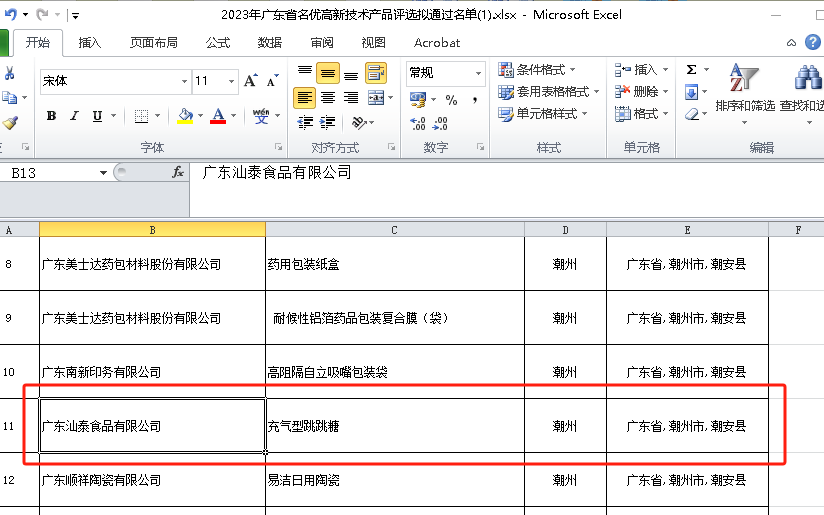The image size is (824, 515).
Task: Switch to the 插入 ribbon tab
Action: [90, 43]
